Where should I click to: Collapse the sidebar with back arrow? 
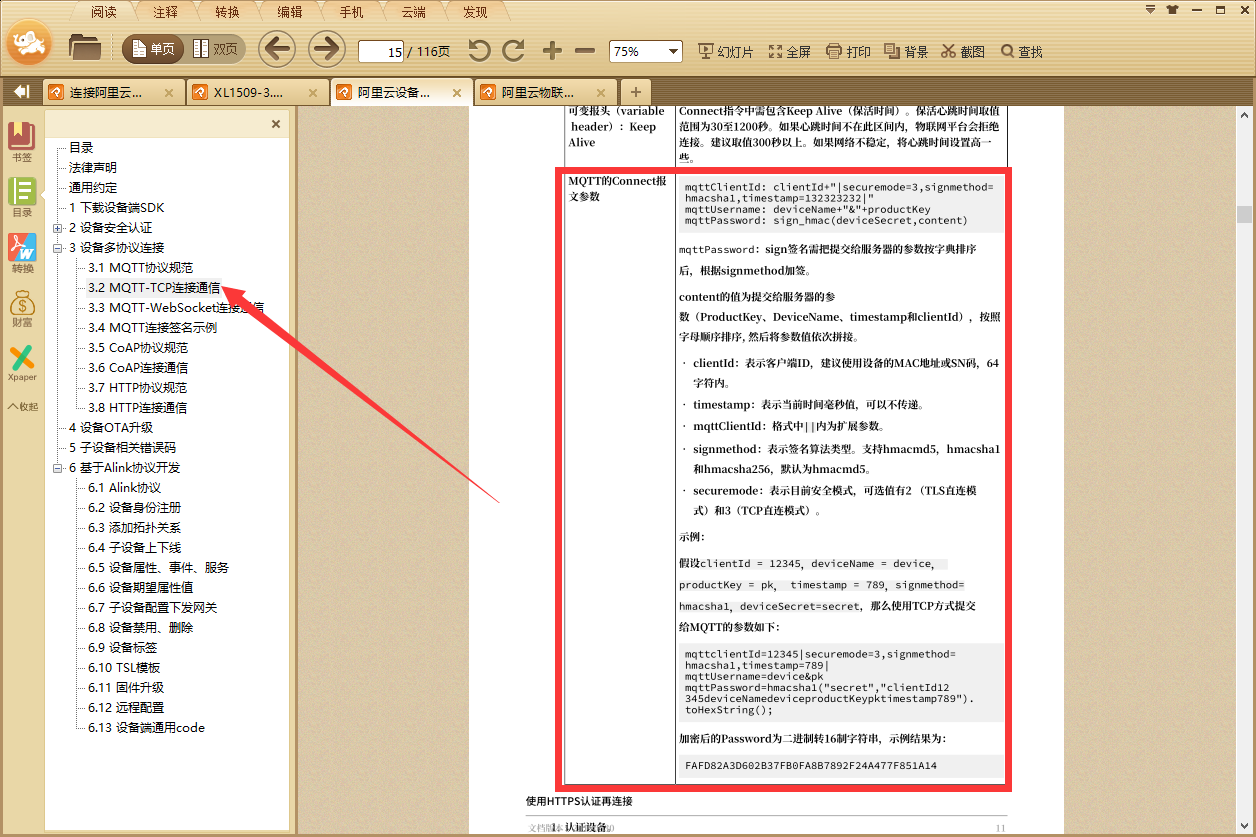click(21, 92)
